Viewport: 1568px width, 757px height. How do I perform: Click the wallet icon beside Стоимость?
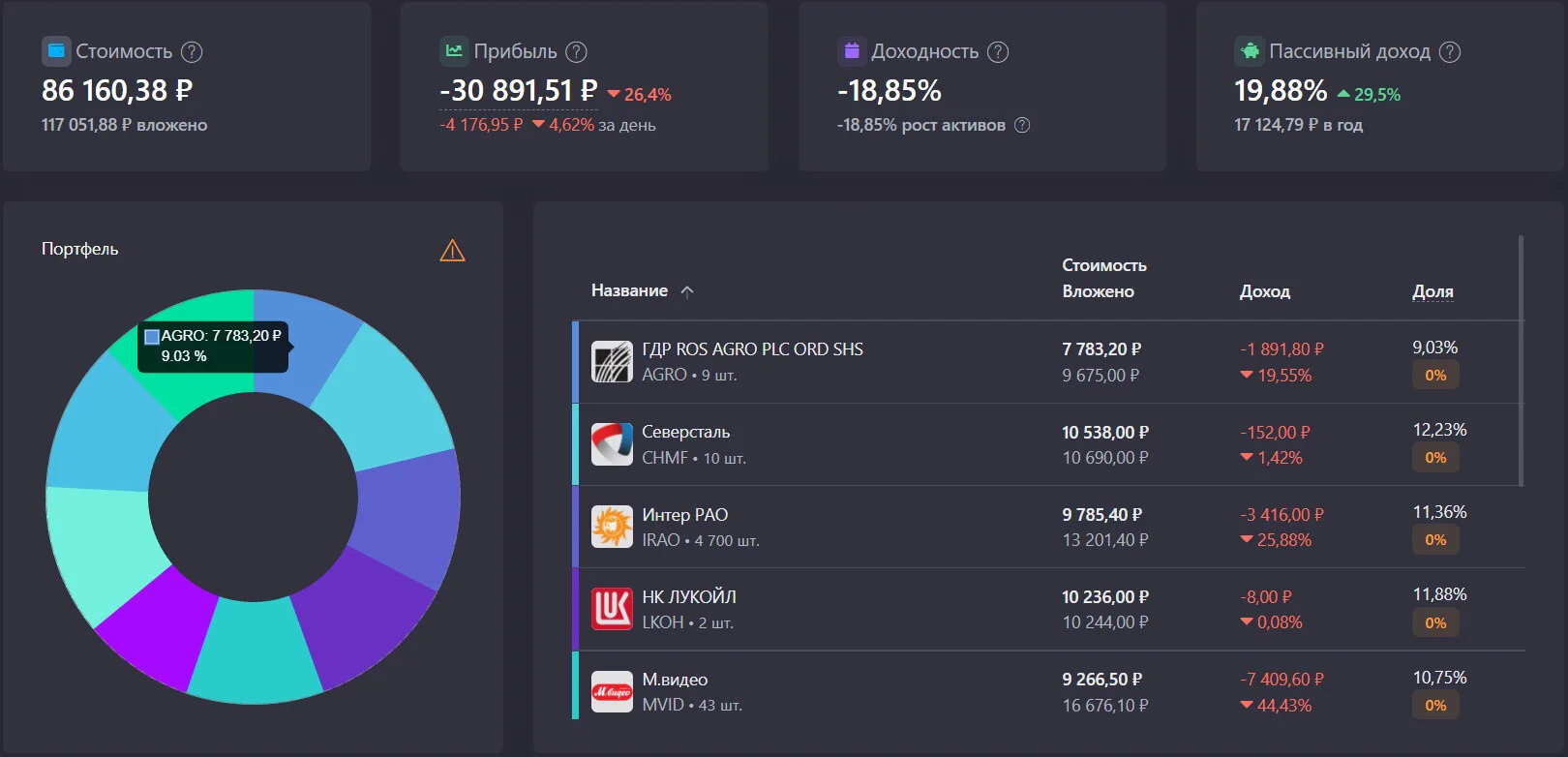tap(56, 51)
